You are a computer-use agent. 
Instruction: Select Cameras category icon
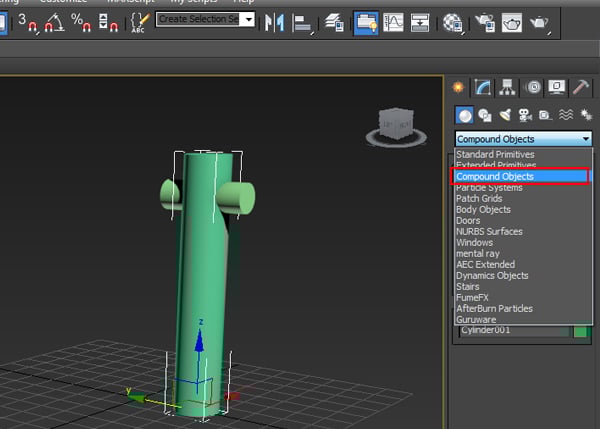(x=525, y=115)
